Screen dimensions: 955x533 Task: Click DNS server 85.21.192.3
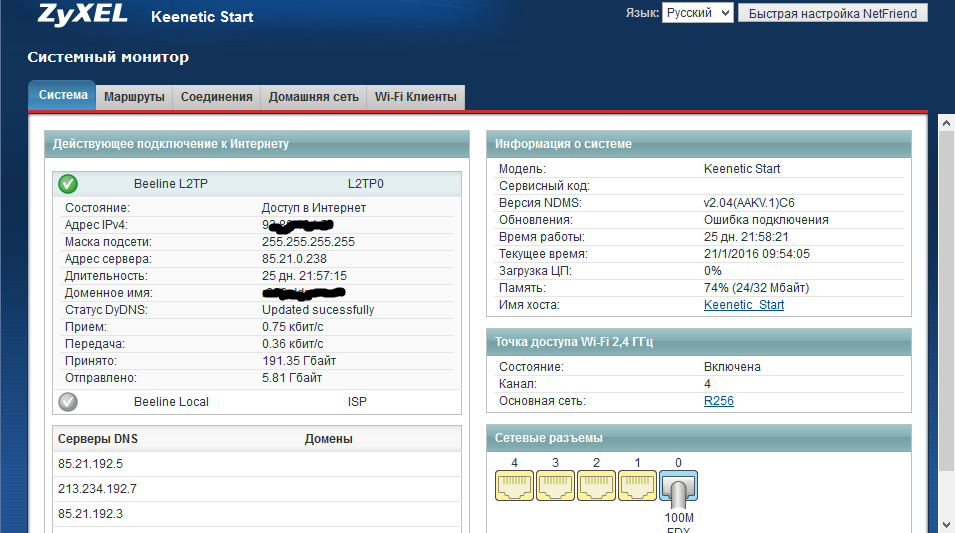[90, 514]
